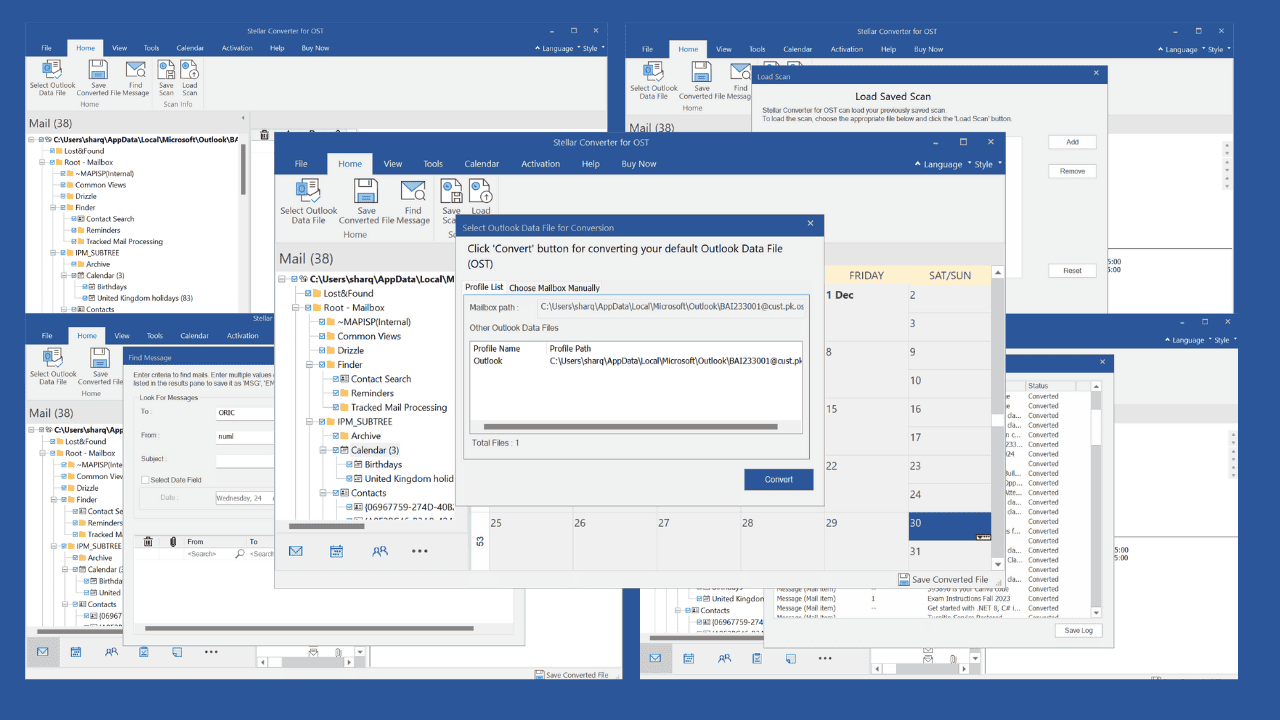Select Outlook profile row in conversion dialog
Screen dimensions: 1280x720
[x=636, y=360]
